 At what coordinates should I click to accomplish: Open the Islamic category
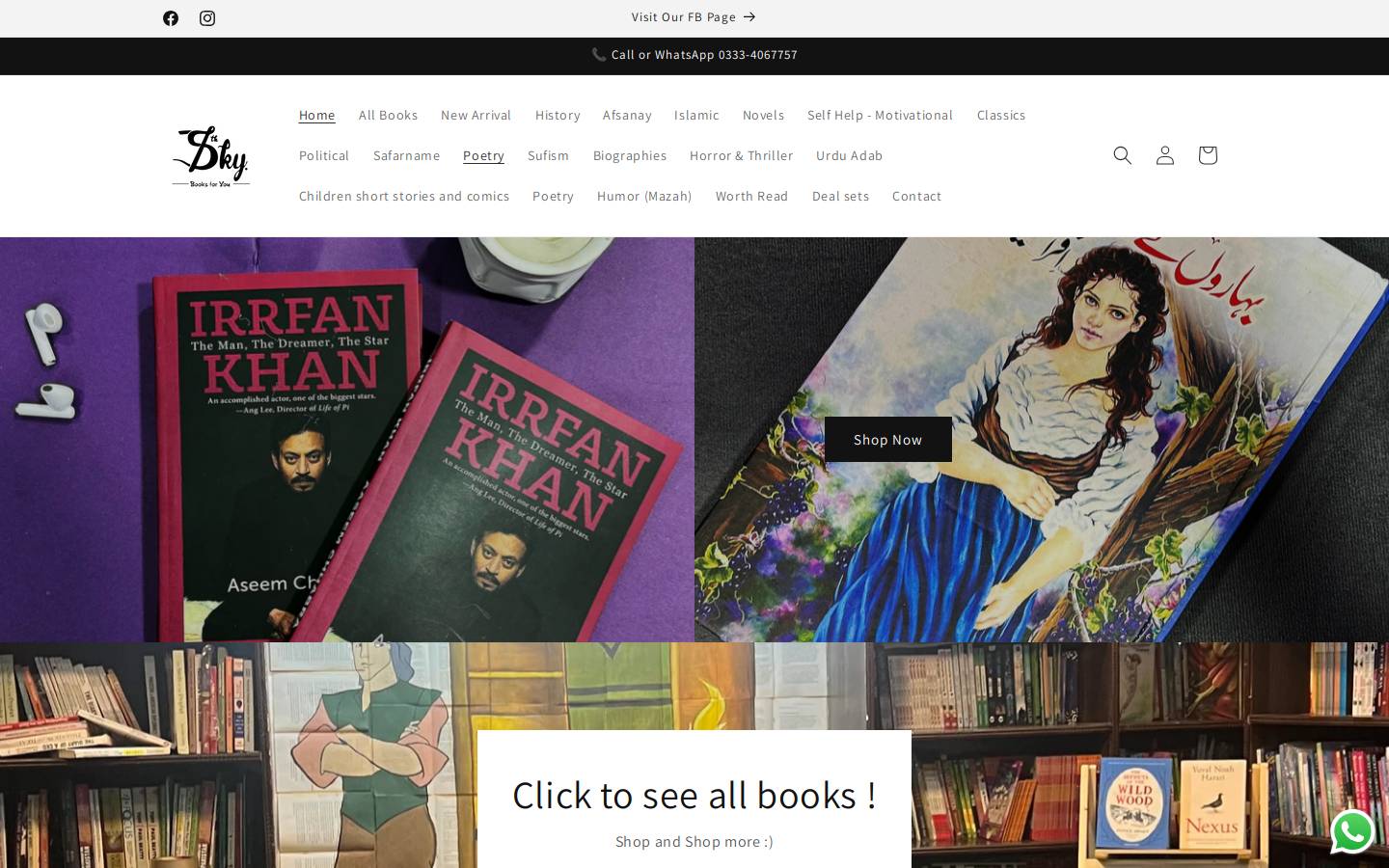click(696, 115)
